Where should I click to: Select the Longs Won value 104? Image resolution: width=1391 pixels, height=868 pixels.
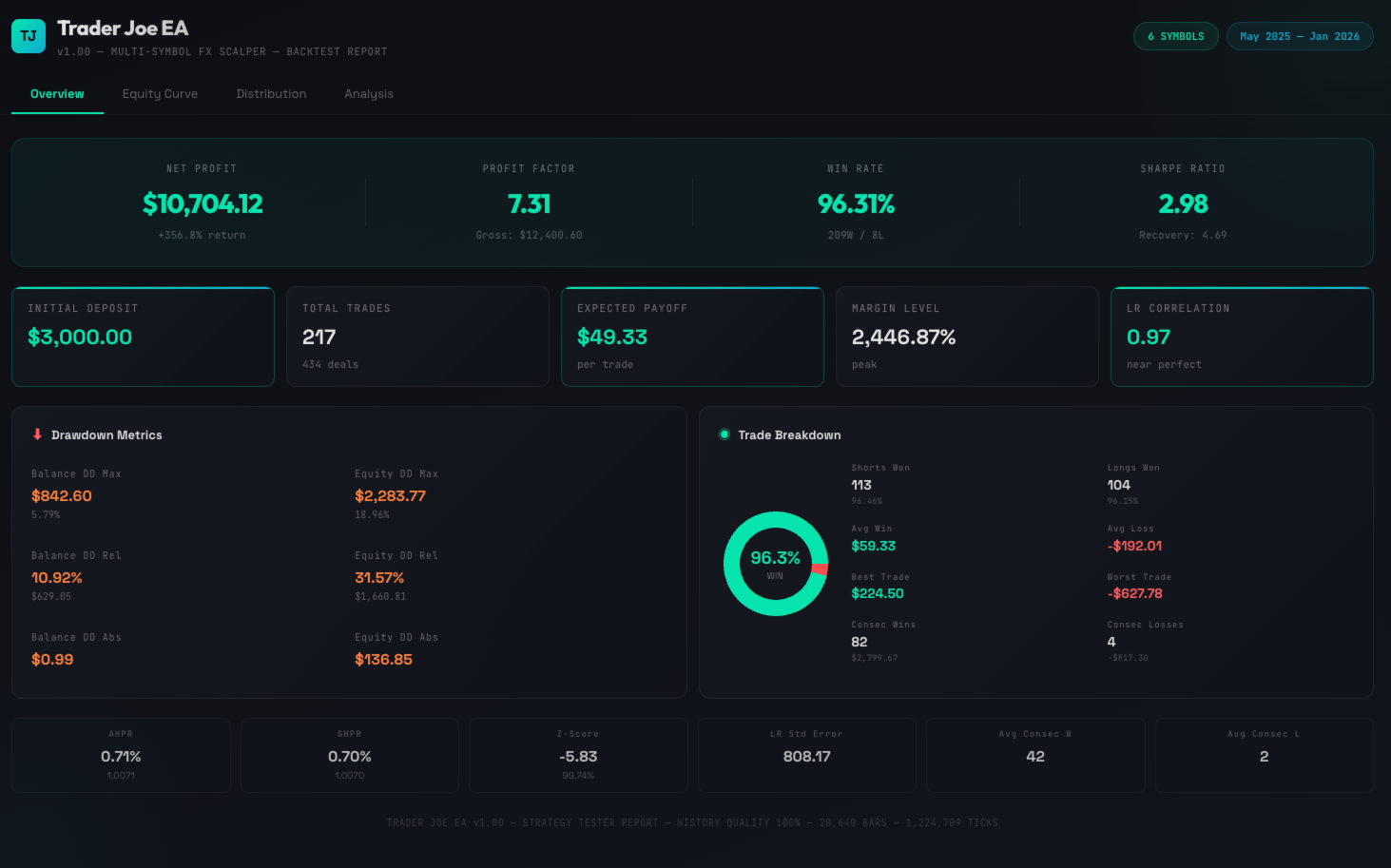[x=1118, y=485]
